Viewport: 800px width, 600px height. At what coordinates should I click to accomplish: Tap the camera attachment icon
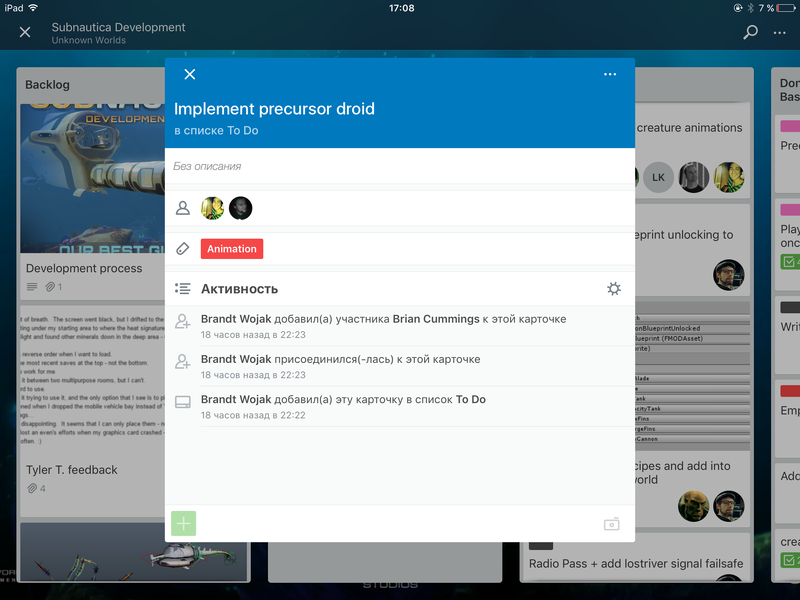[612, 524]
